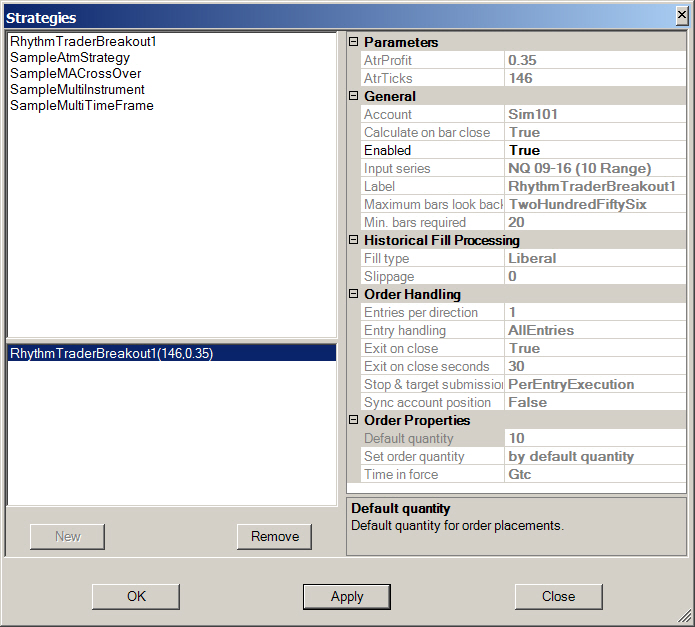Select the AtrProfit property label

[x=432, y=60]
